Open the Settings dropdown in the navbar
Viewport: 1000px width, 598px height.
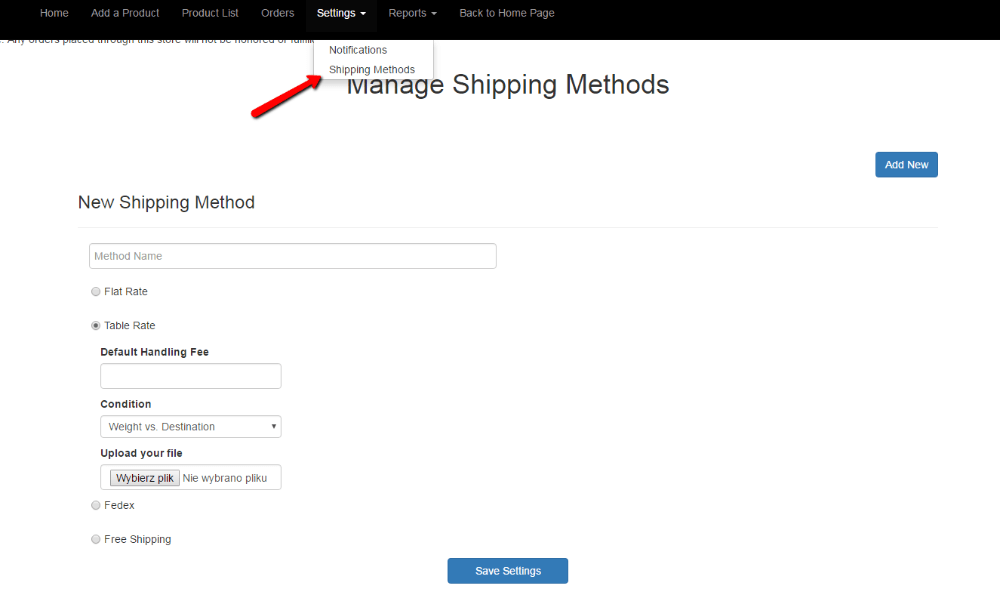pyautogui.click(x=341, y=13)
